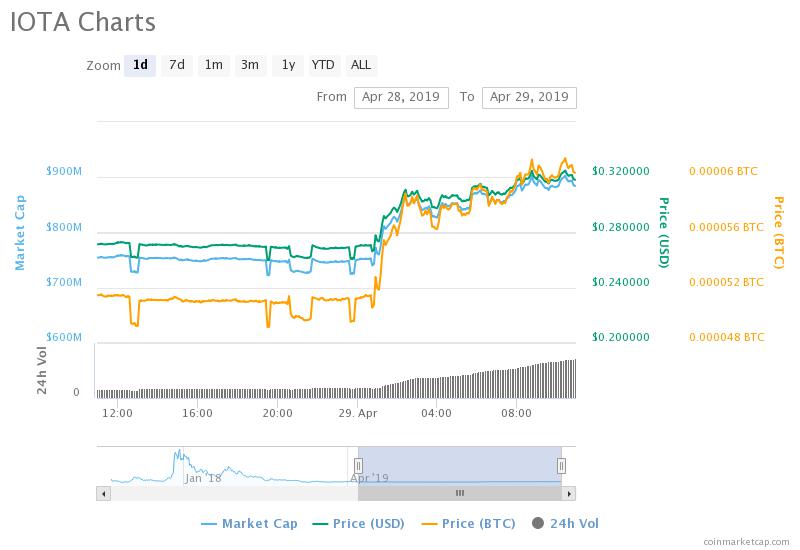Select the 3m zoom range
800x550 pixels.
pyautogui.click(x=250, y=65)
